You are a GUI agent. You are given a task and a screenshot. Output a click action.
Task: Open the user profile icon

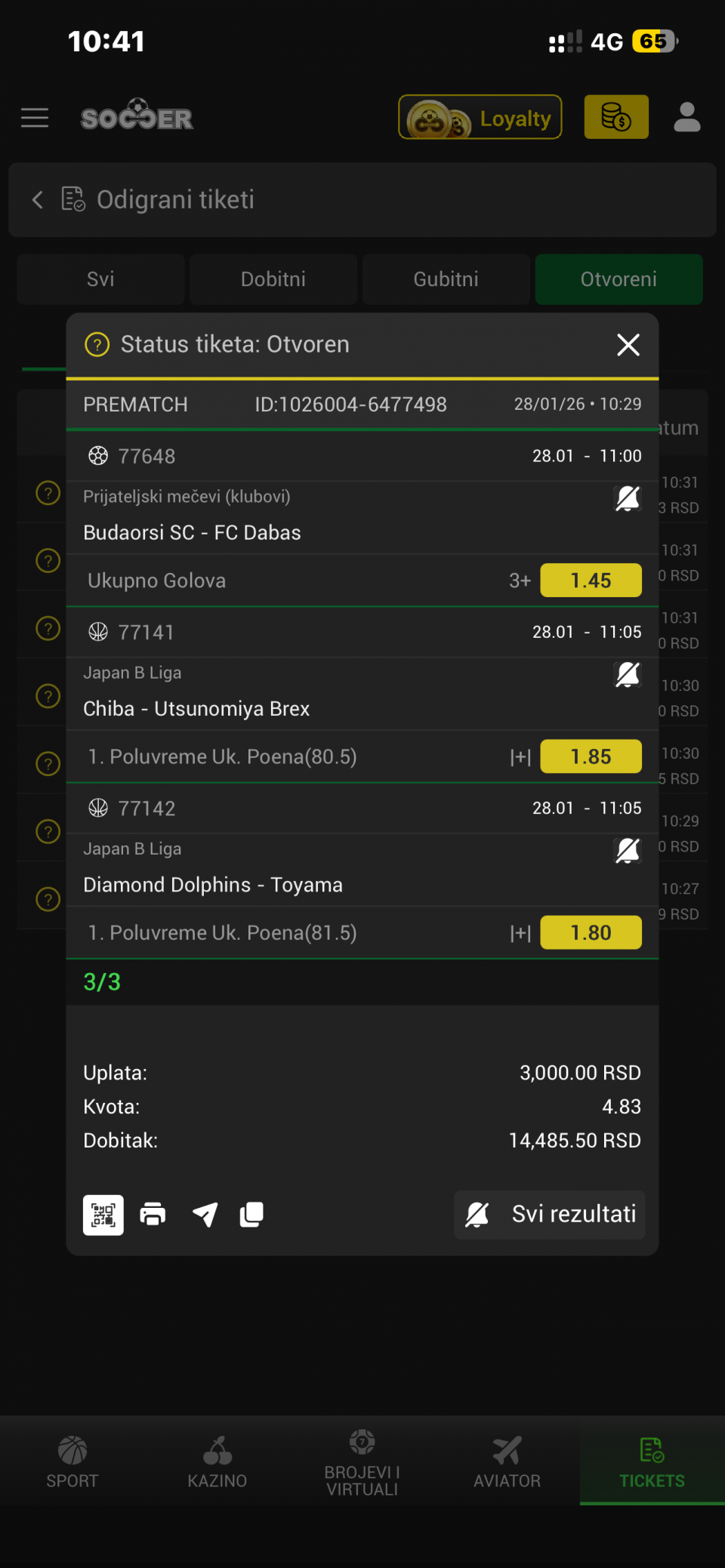tap(686, 118)
